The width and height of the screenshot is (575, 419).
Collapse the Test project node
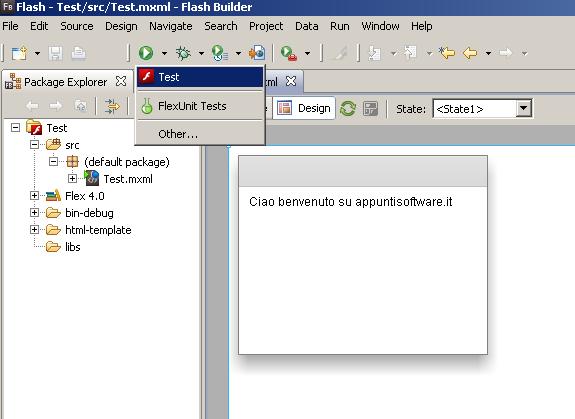pyautogui.click(x=15, y=128)
